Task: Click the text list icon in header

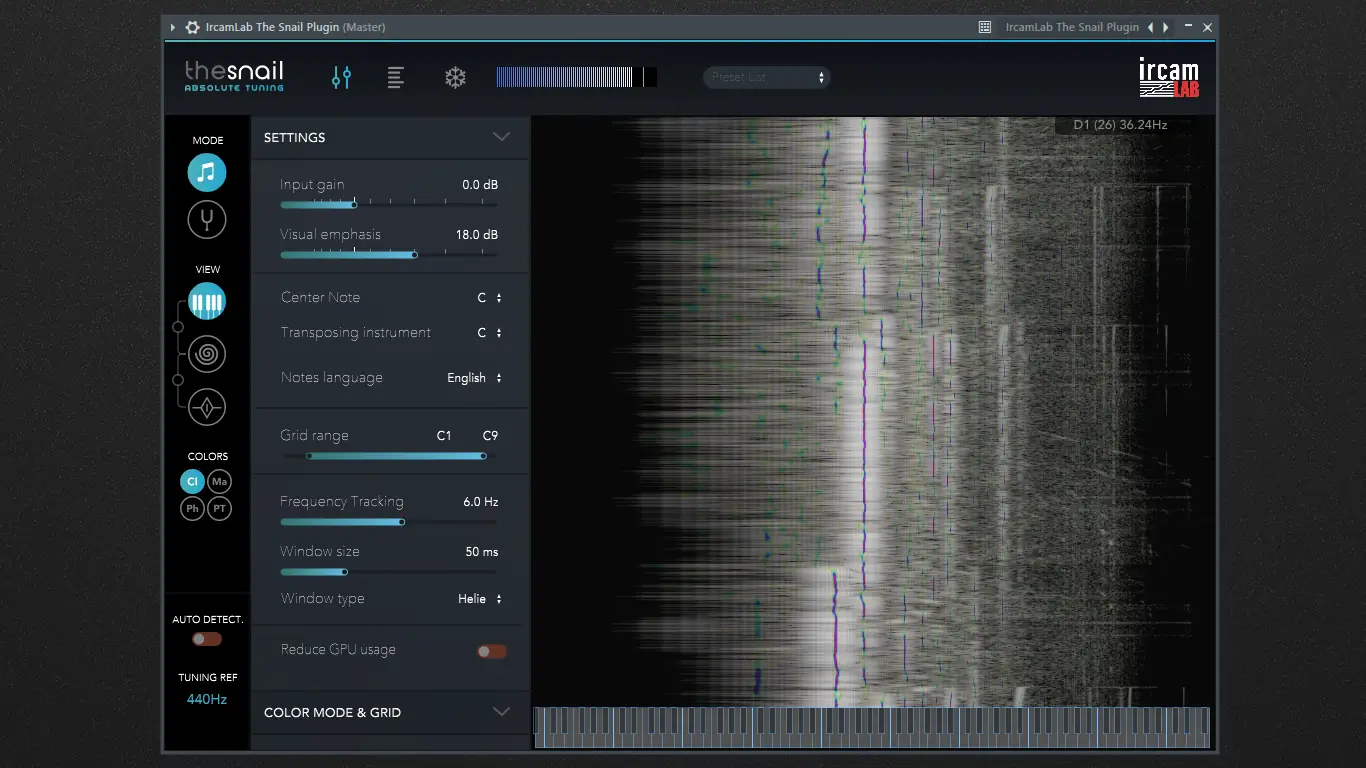Action: click(x=396, y=77)
